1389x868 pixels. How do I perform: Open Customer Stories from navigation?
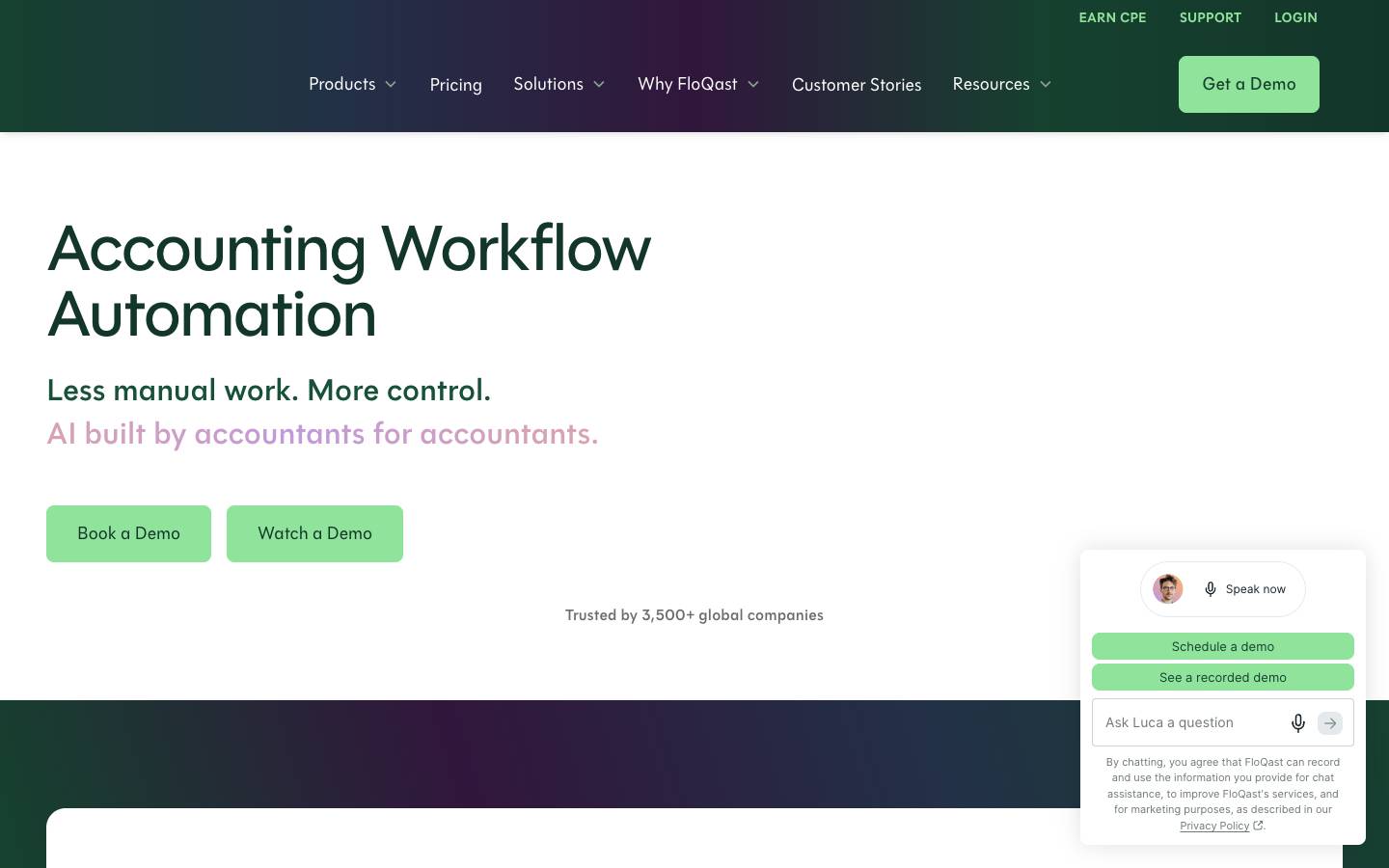[857, 85]
